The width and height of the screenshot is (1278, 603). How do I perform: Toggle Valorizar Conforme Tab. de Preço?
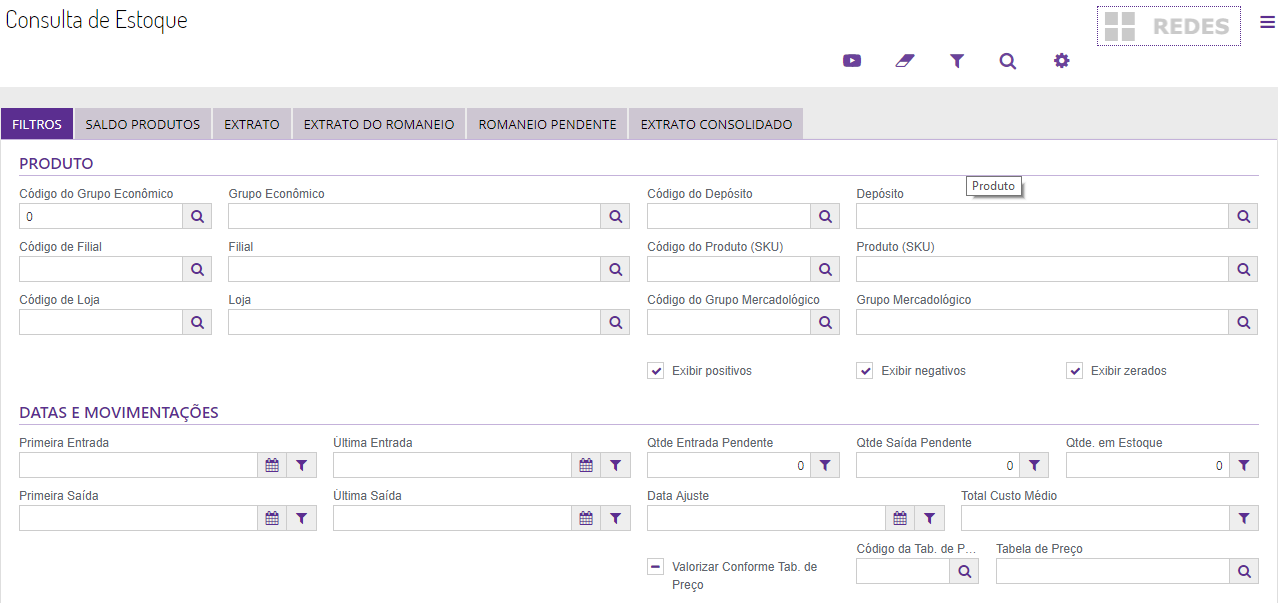point(656,567)
